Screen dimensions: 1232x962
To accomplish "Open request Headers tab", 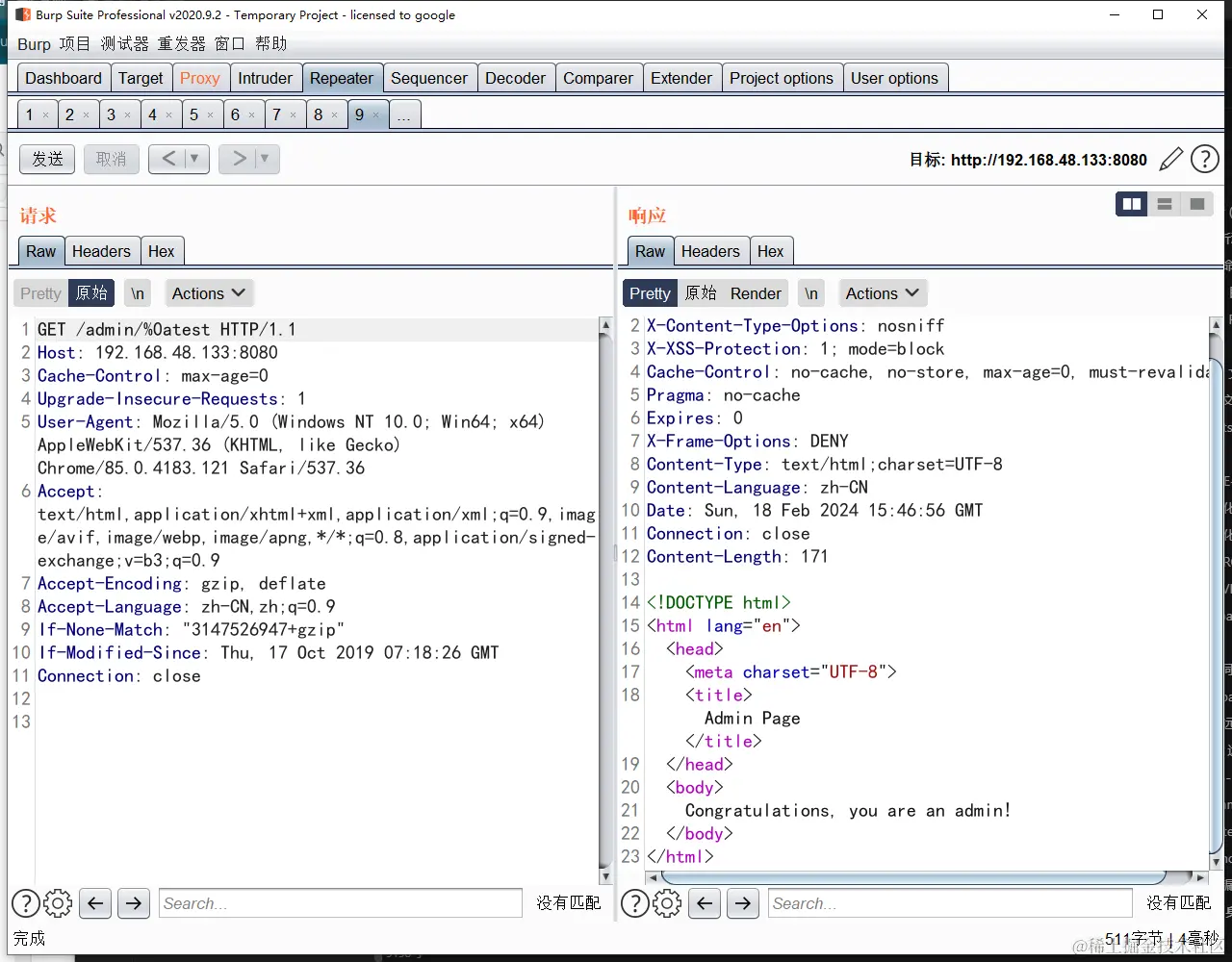I will (101, 251).
